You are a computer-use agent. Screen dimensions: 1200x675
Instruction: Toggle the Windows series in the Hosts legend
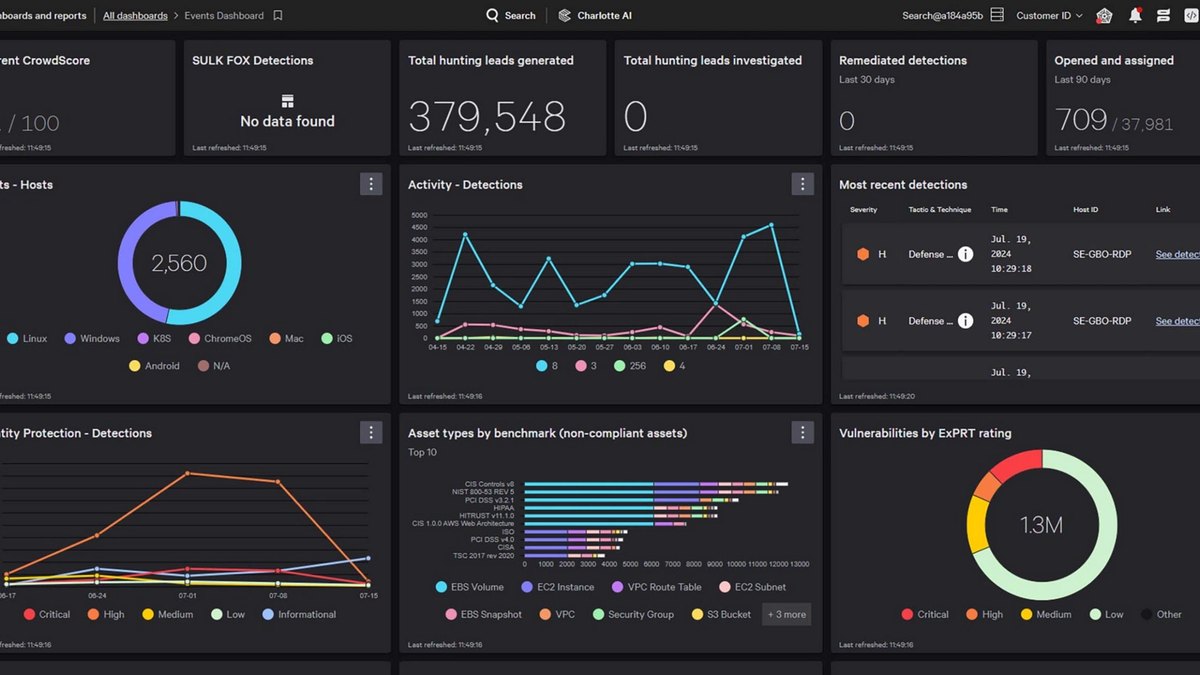pyautogui.click(x=91, y=339)
